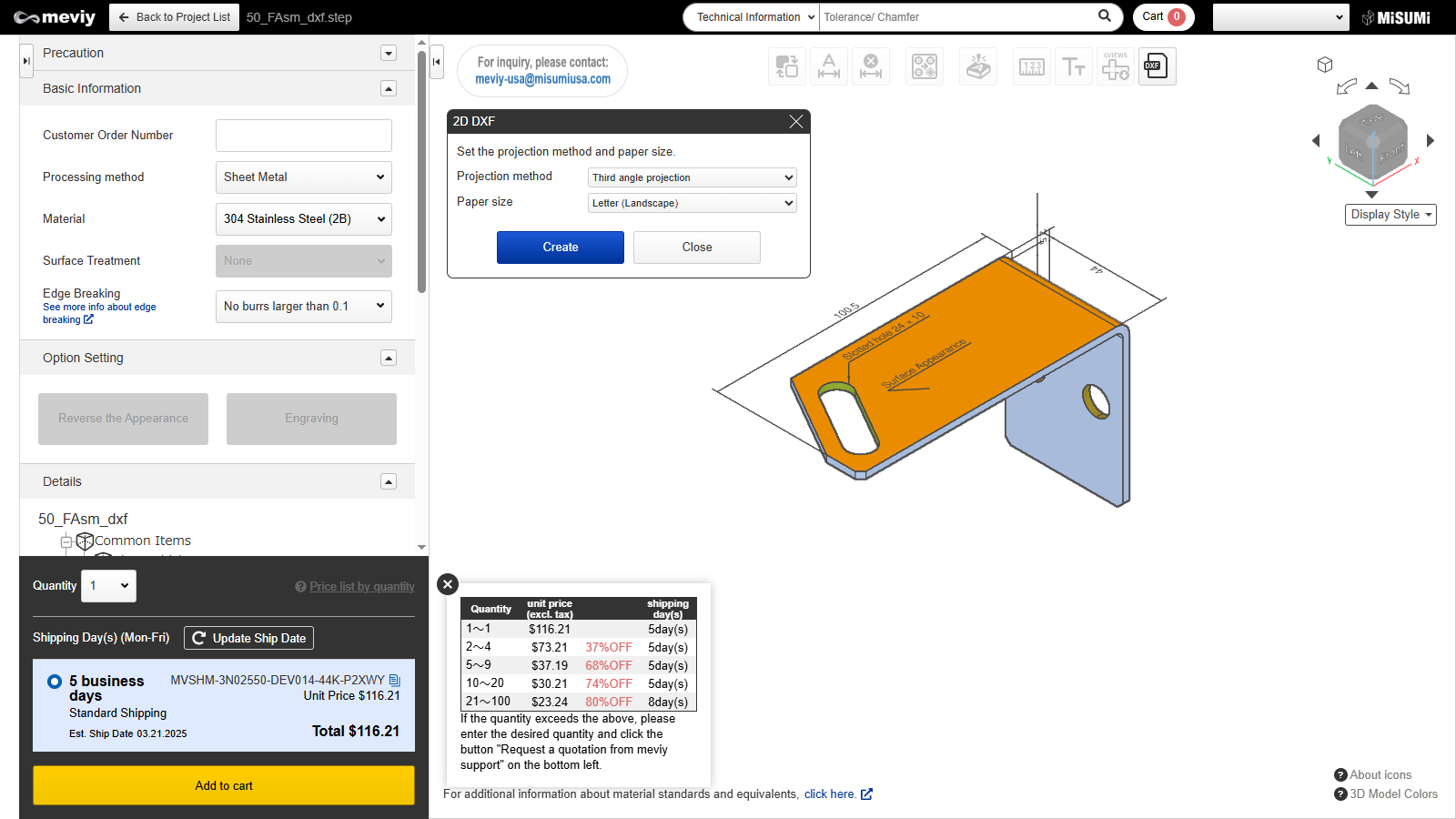Open the Material dropdown
Image resolution: width=1456 pixels, height=819 pixels.
304,219
